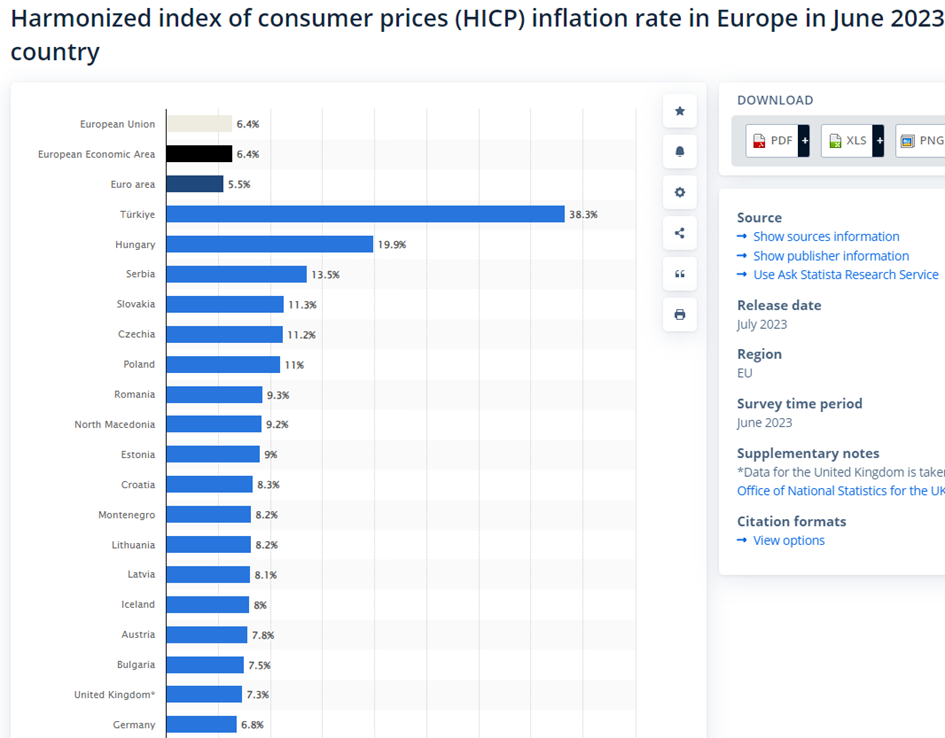Open Office of National Statistics link
945x738 pixels.
point(840,491)
